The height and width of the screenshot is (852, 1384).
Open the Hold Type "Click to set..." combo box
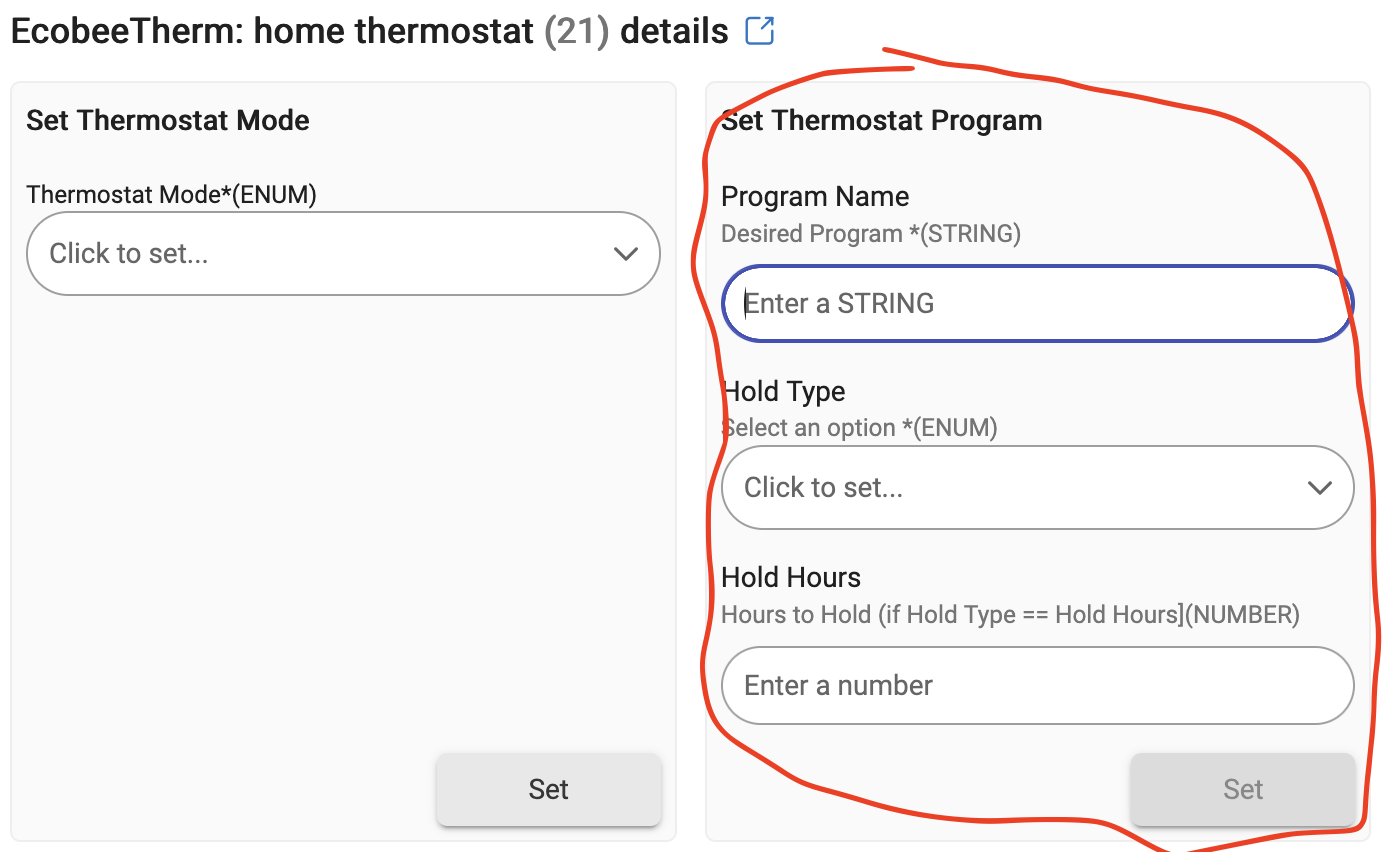click(x=1038, y=487)
